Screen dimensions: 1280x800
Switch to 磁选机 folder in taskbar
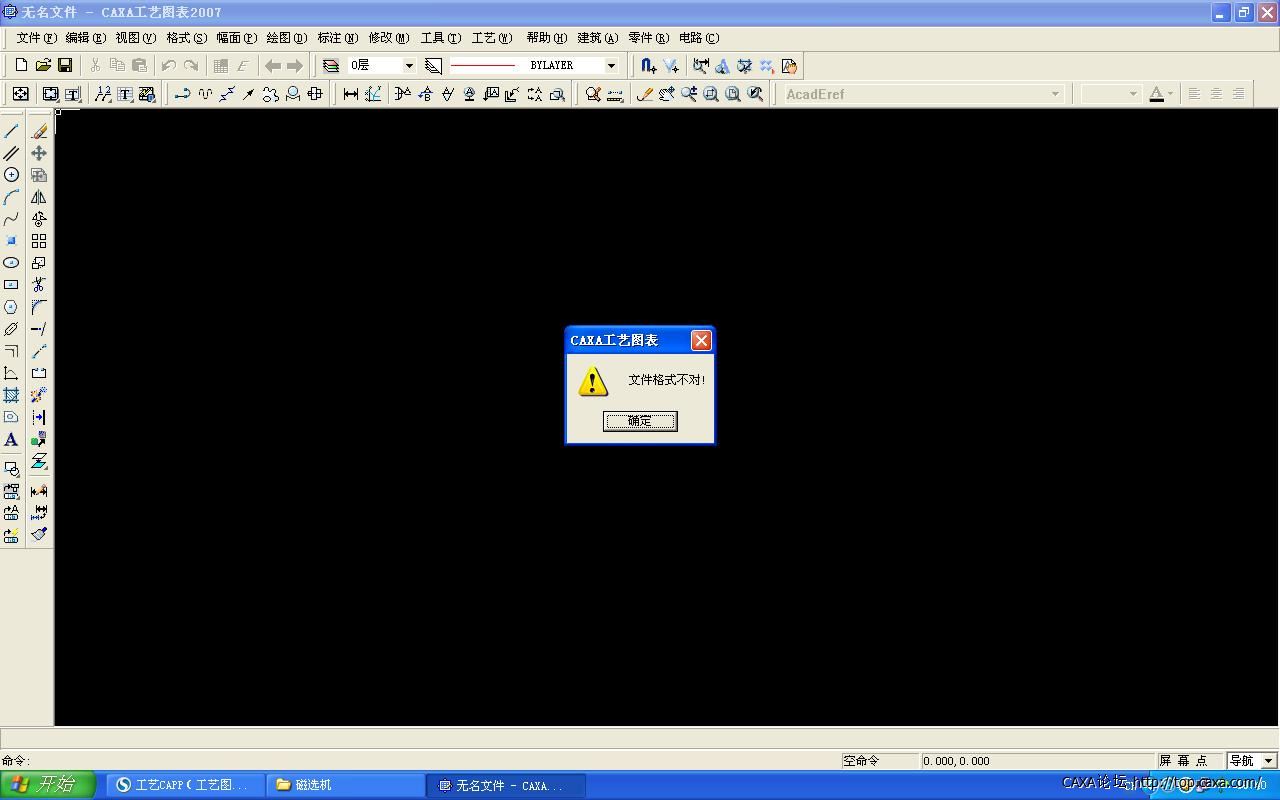345,785
